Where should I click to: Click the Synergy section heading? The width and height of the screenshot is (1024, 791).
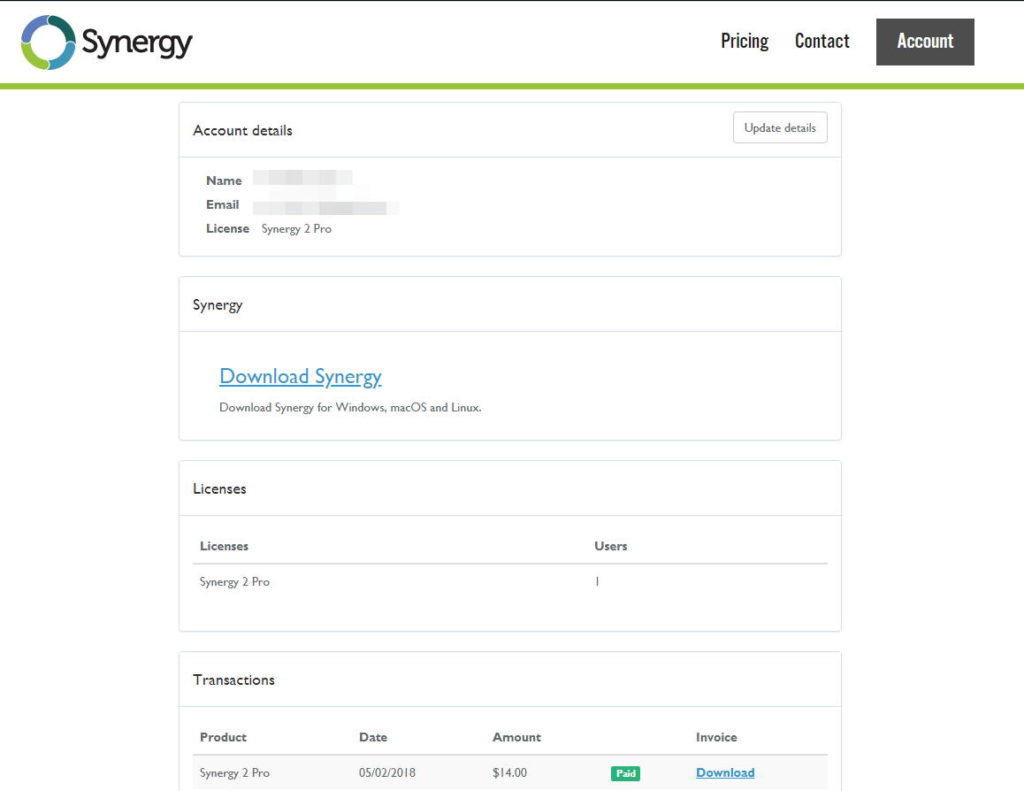click(217, 305)
